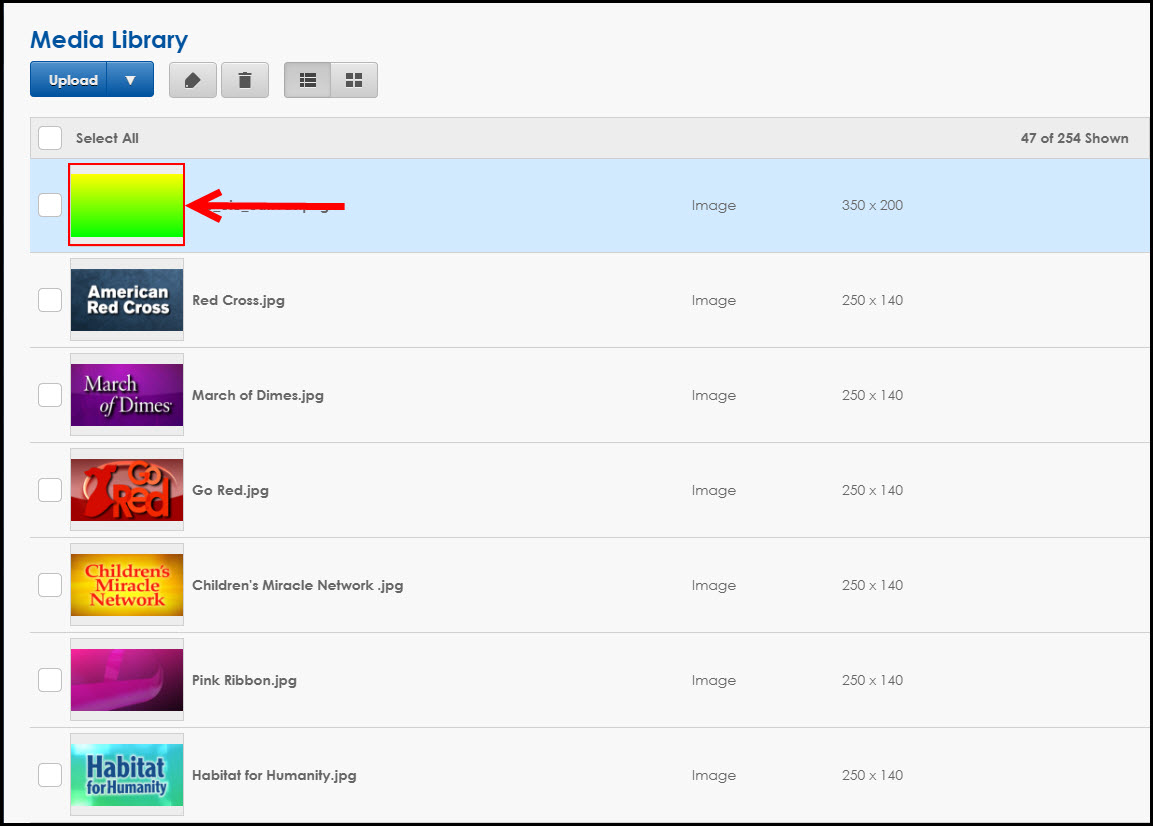The width and height of the screenshot is (1153, 826).
Task: Click the Children's Miracle Network thumbnail
Action: [126, 585]
